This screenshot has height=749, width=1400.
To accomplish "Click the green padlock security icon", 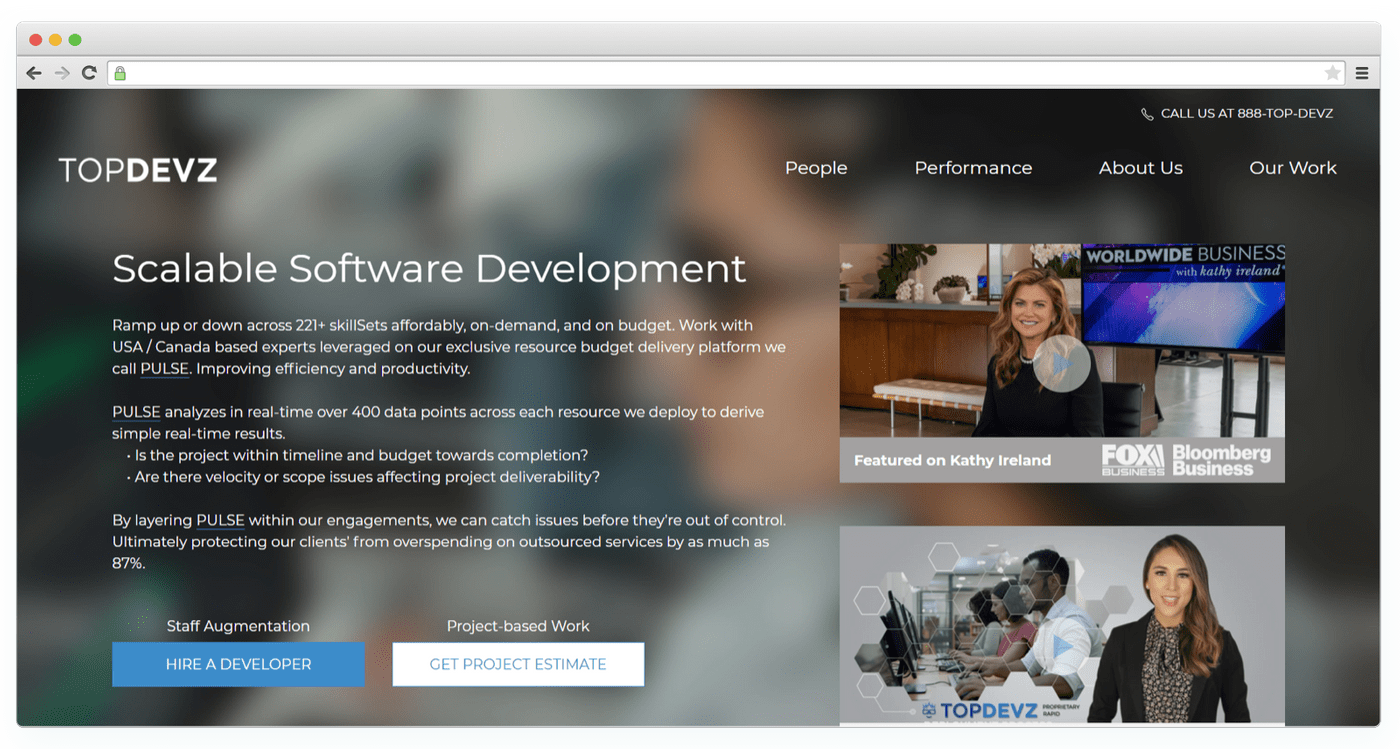I will point(120,73).
